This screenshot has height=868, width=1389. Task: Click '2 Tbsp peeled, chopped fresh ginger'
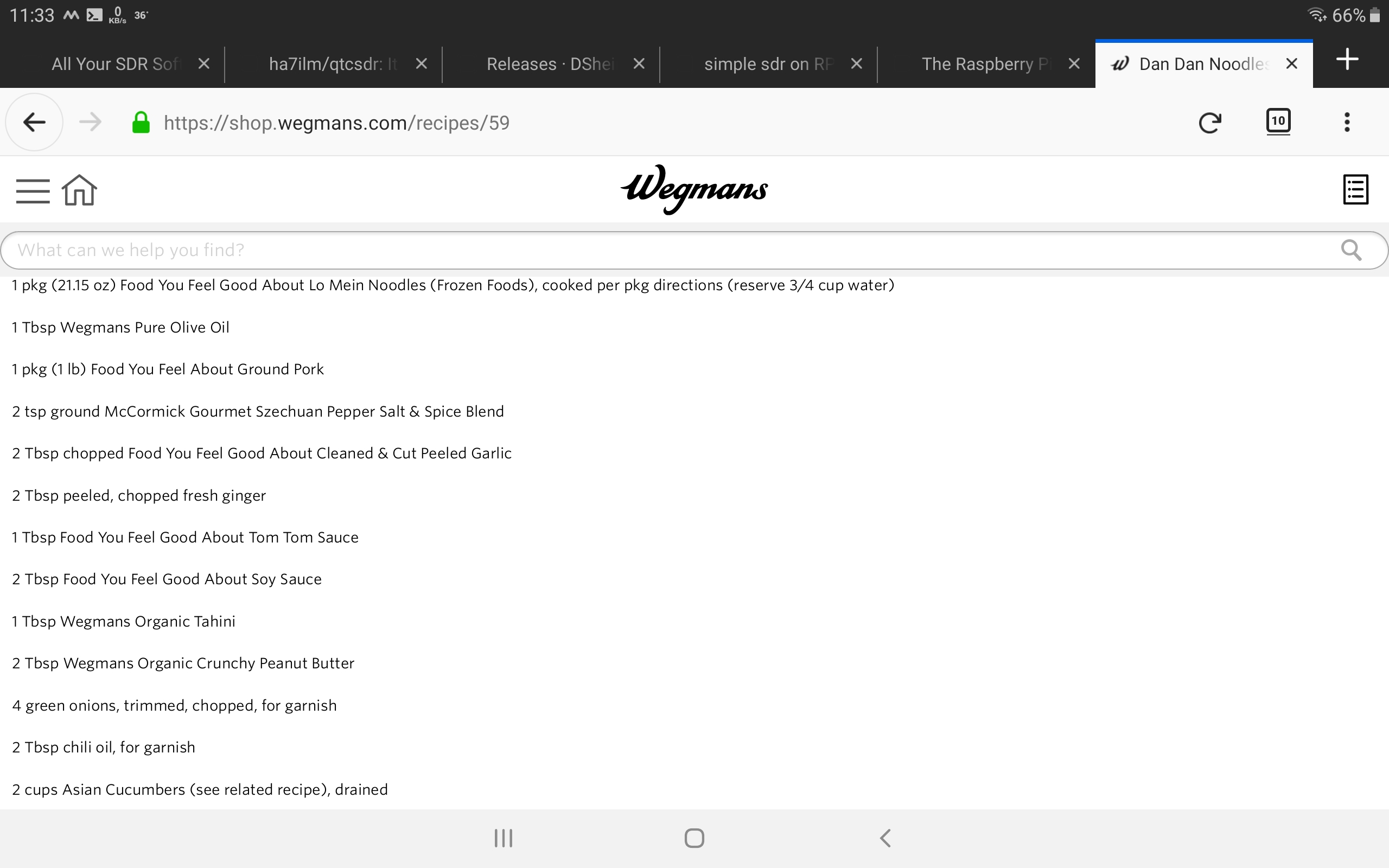click(x=139, y=495)
